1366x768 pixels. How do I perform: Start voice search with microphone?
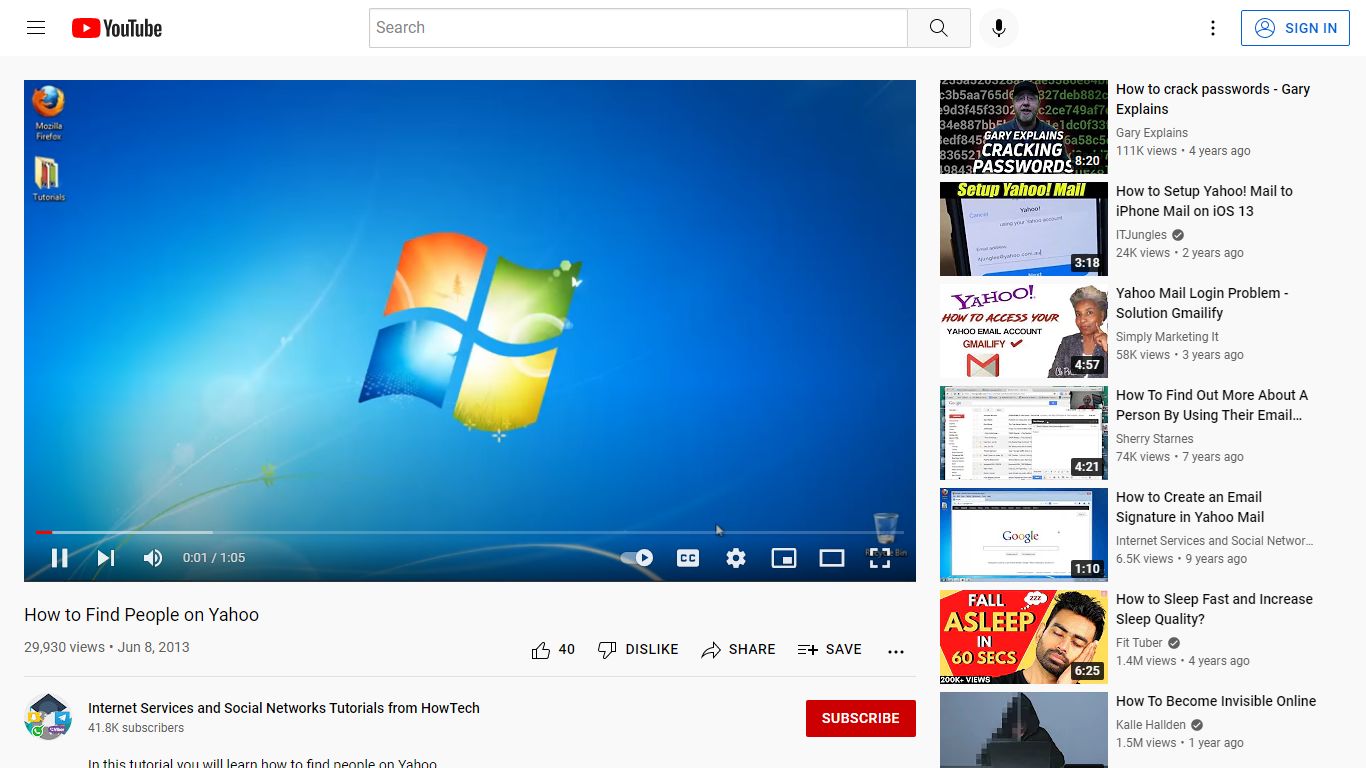tap(998, 28)
